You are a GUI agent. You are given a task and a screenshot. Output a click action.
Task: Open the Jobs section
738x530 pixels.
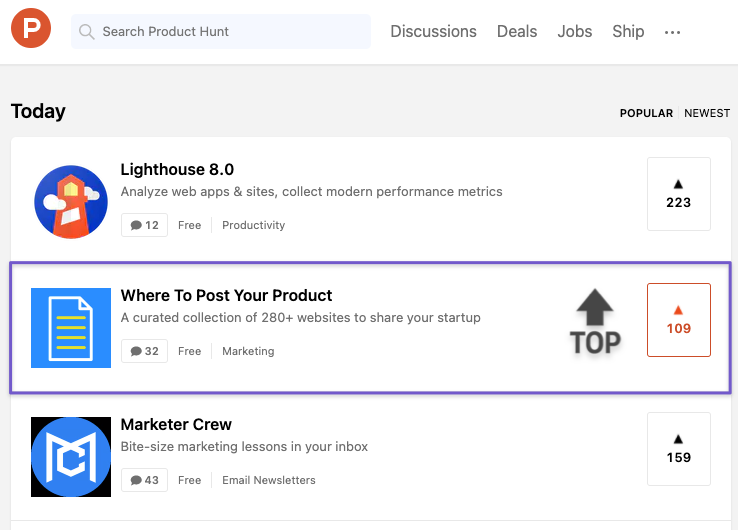coord(575,32)
